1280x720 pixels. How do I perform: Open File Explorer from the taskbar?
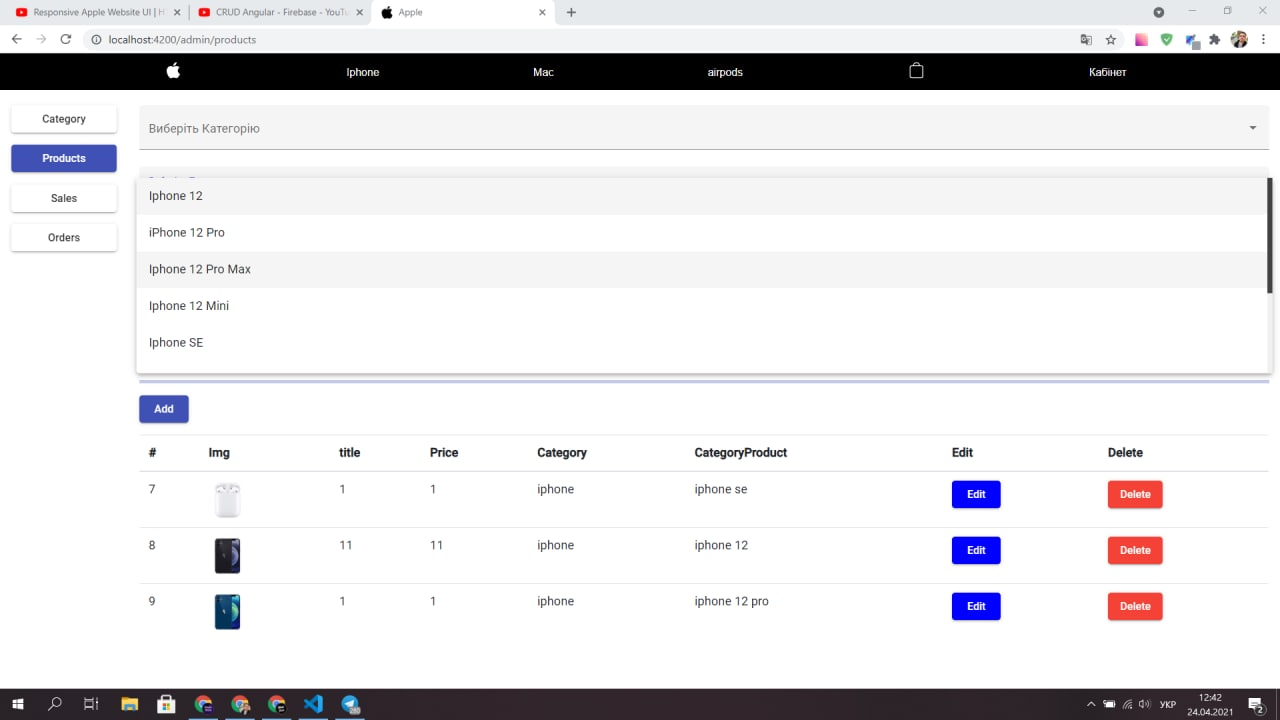[129, 704]
